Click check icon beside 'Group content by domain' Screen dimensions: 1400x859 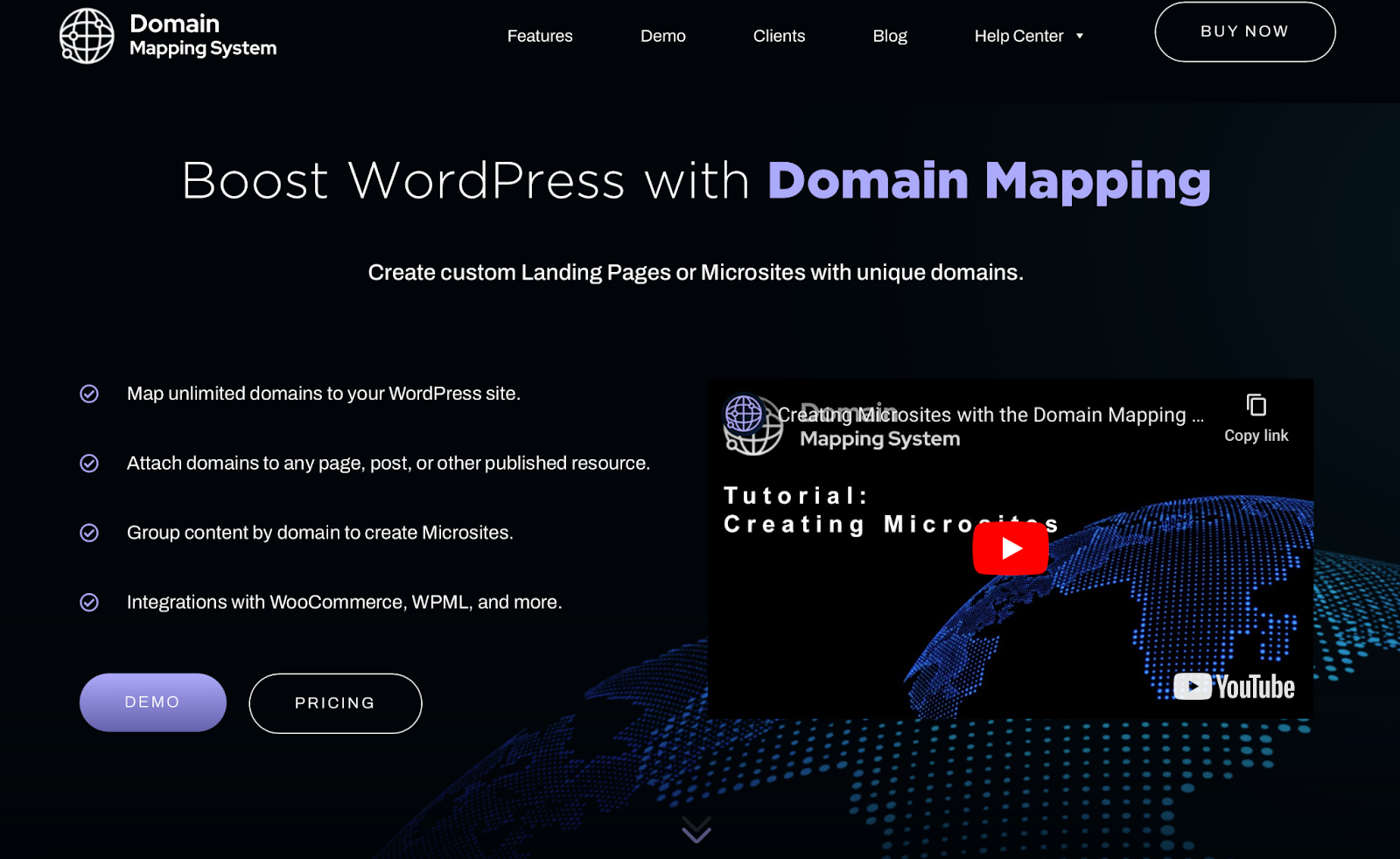(89, 533)
